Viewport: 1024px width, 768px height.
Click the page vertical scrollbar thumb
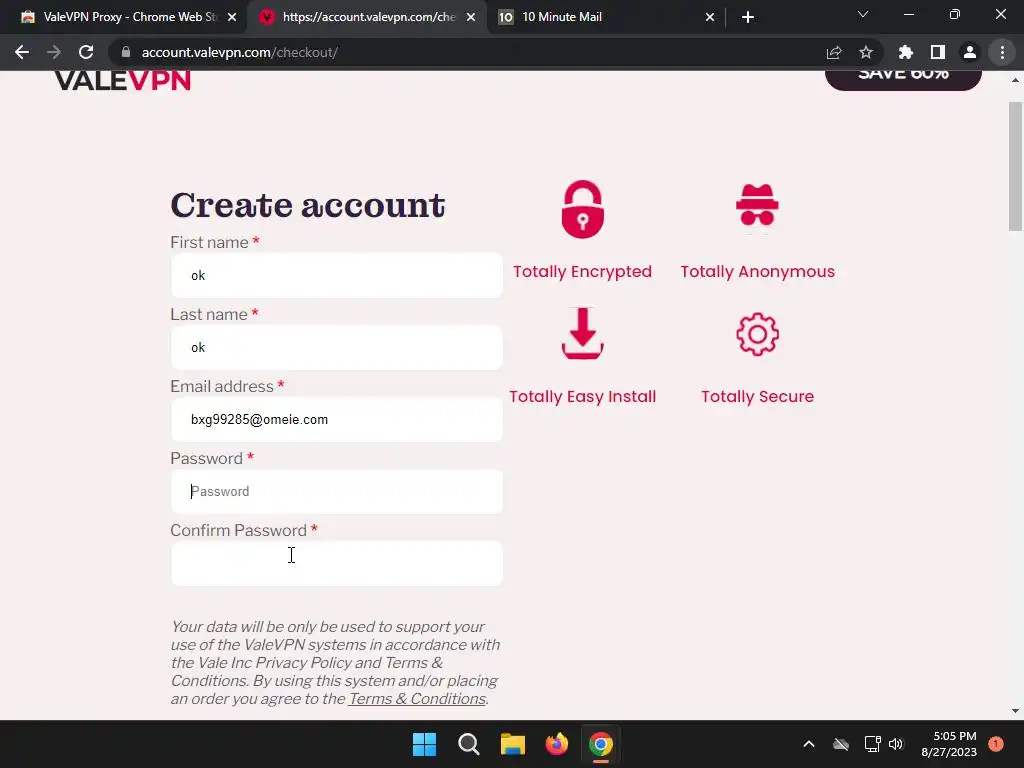(x=1015, y=167)
